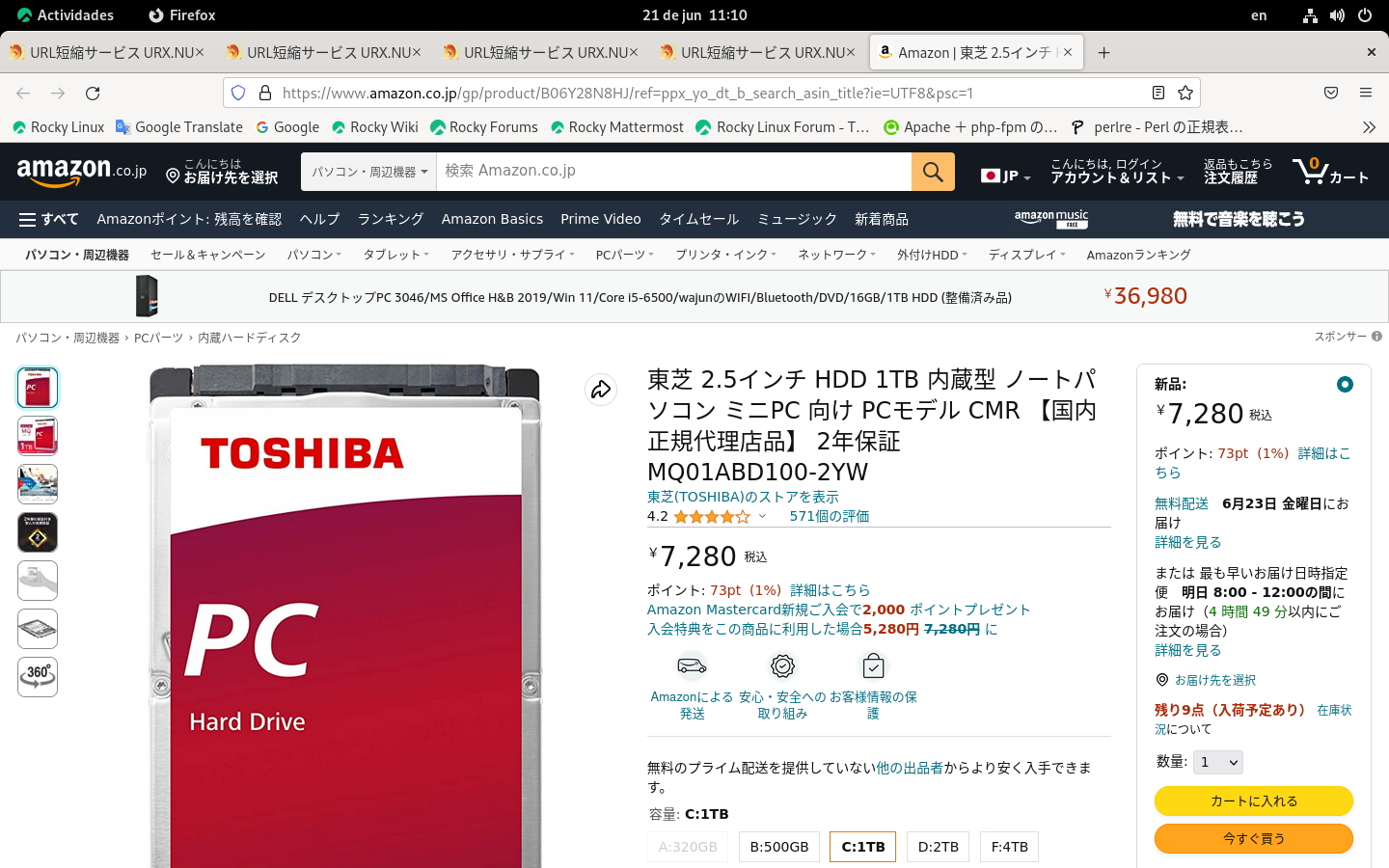
Task: Open the タイムセール nav item
Action: (698, 219)
